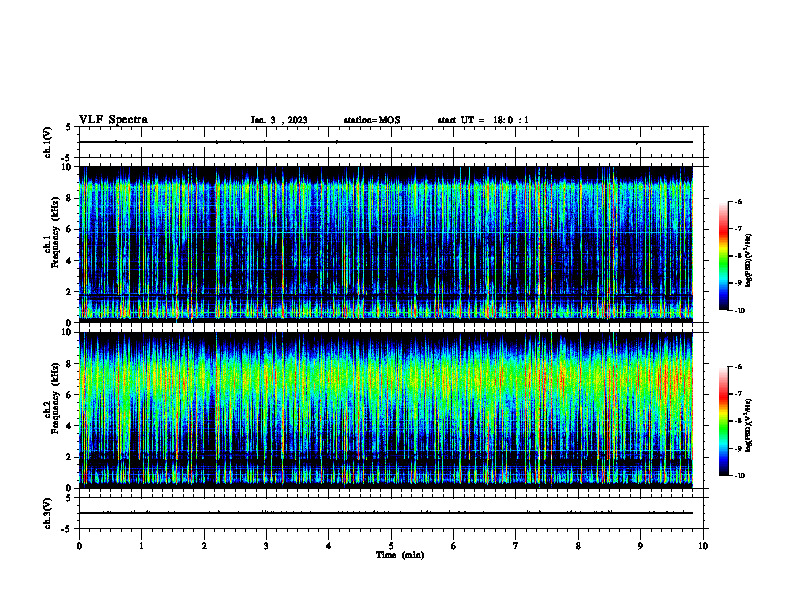Click the "7" tick on the time axis

pos(516,546)
